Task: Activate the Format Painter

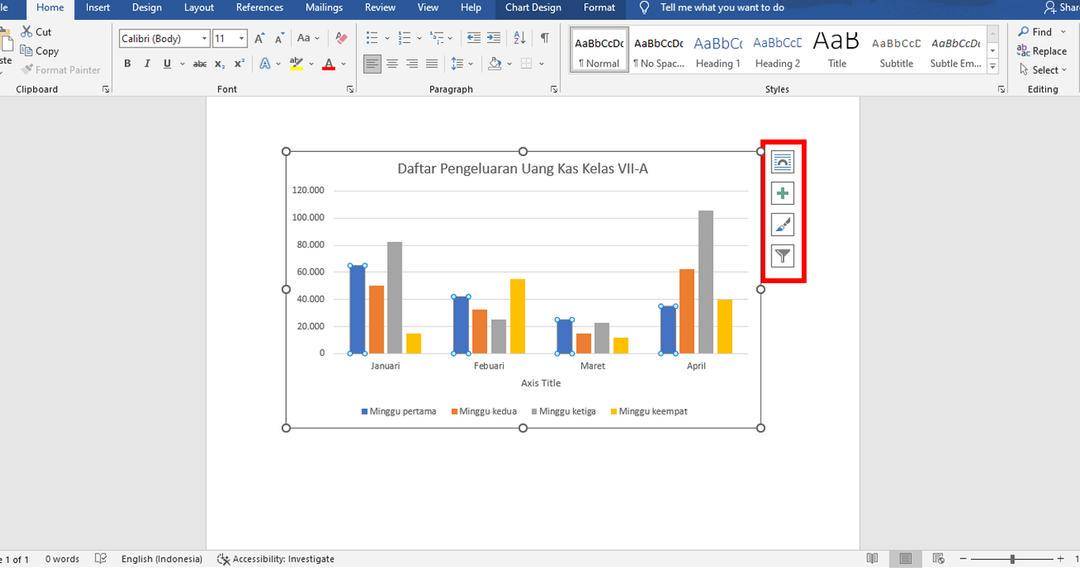Action: point(61,70)
